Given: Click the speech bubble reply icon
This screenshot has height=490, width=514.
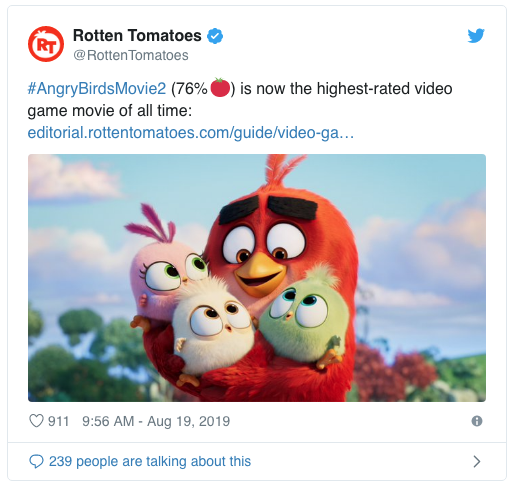Looking at the screenshot, I should tap(36, 462).
